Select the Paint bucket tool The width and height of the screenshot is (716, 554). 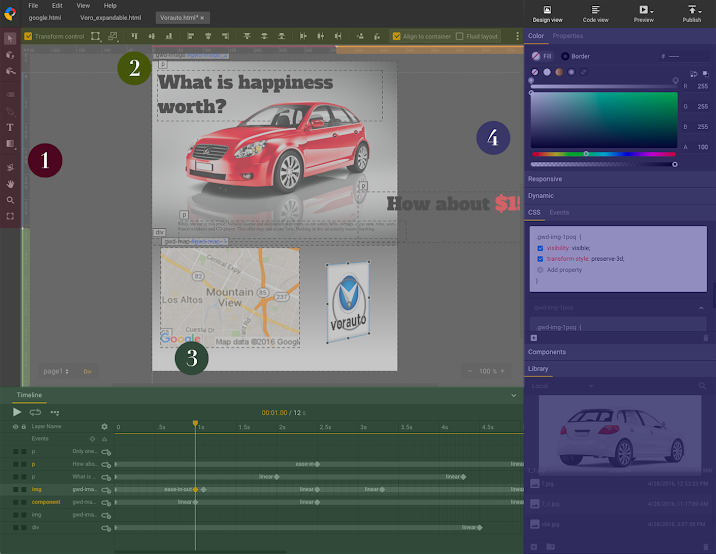pyautogui.click(x=10, y=167)
